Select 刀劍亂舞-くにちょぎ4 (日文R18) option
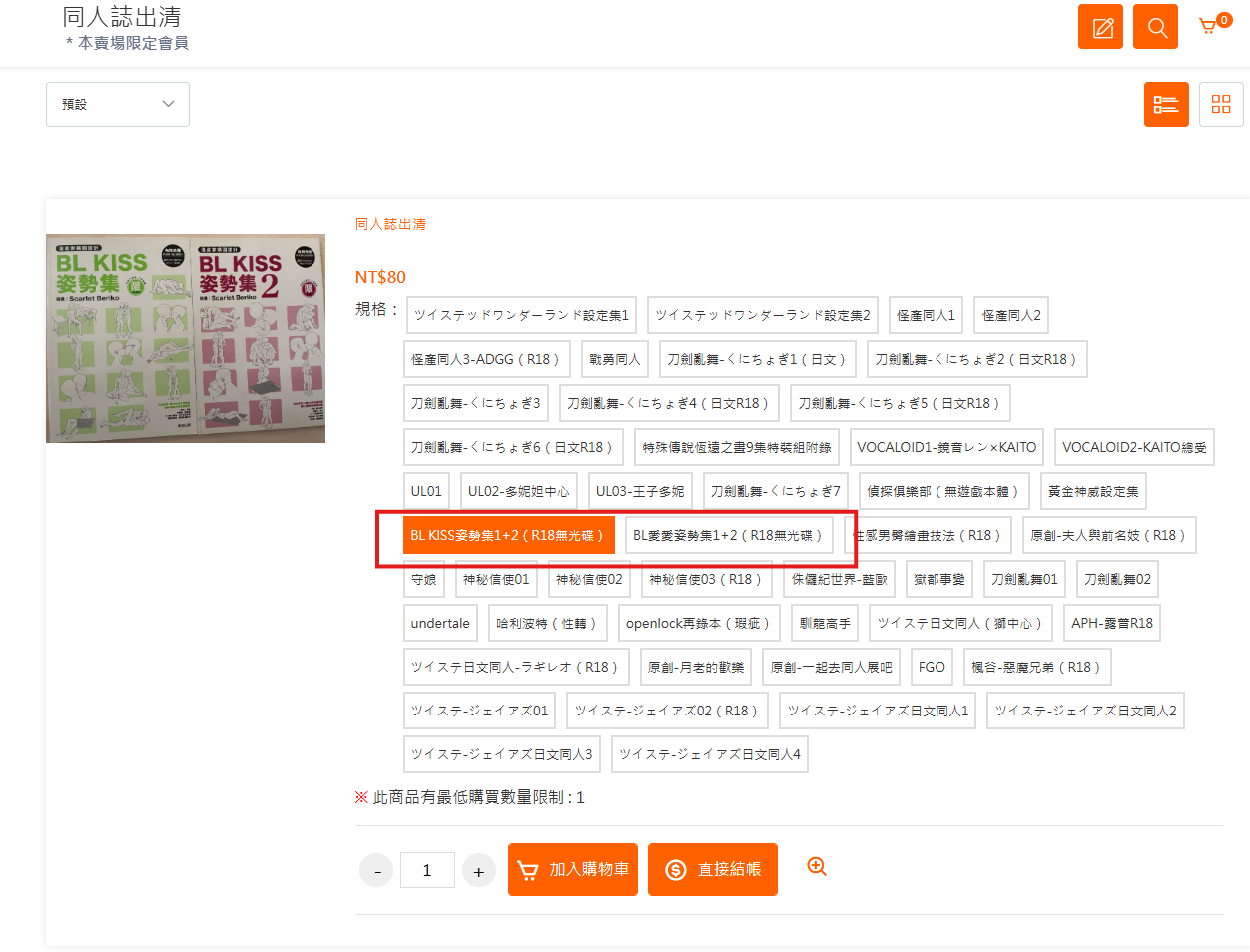The height and width of the screenshot is (952, 1250). click(669, 403)
